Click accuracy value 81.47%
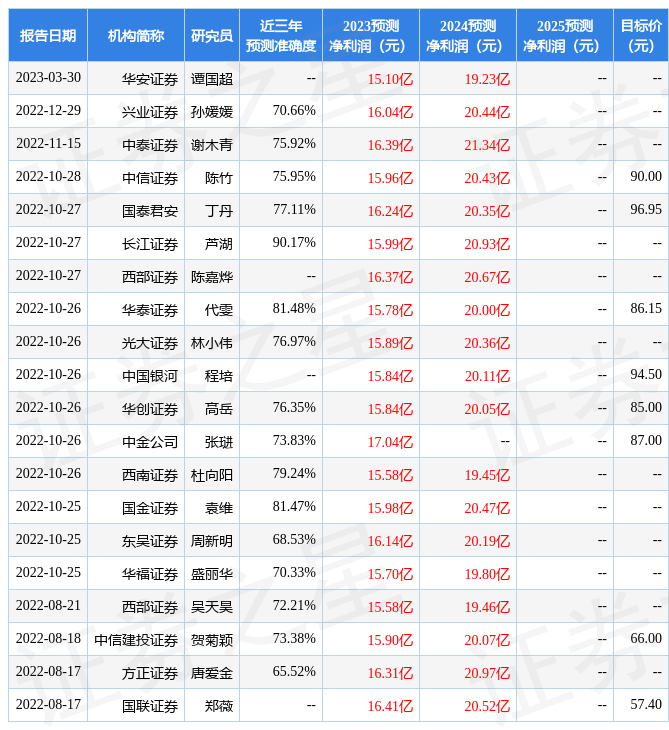This screenshot has height=730, width=669. tap(294, 507)
